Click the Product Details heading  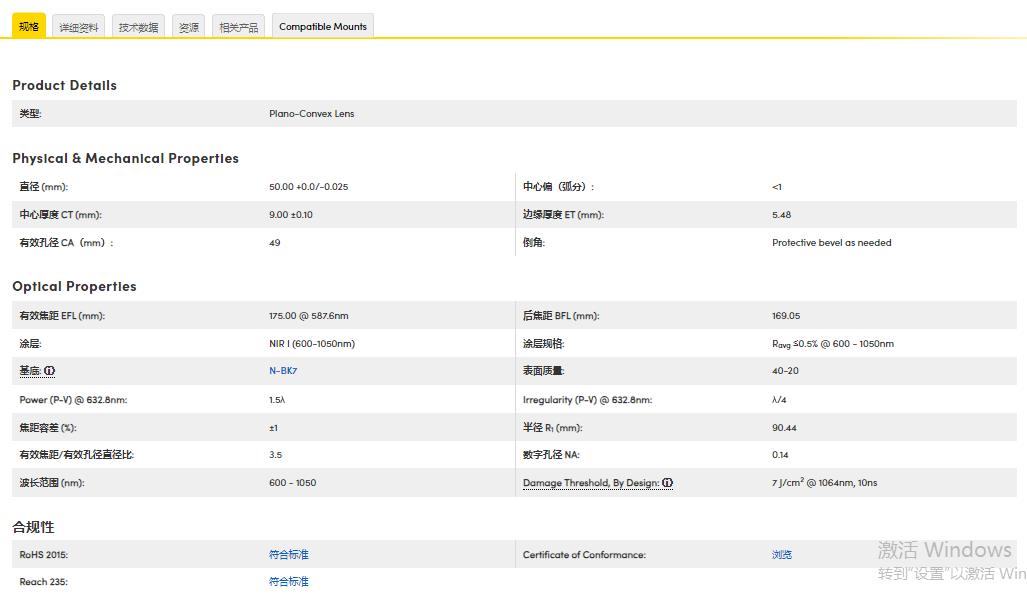(x=64, y=86)
